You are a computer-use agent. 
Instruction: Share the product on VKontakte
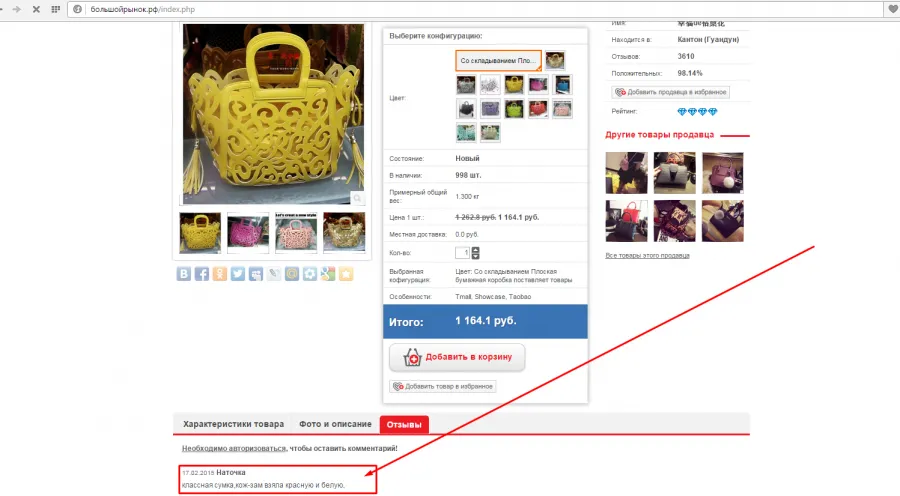(x=184, y=274)
